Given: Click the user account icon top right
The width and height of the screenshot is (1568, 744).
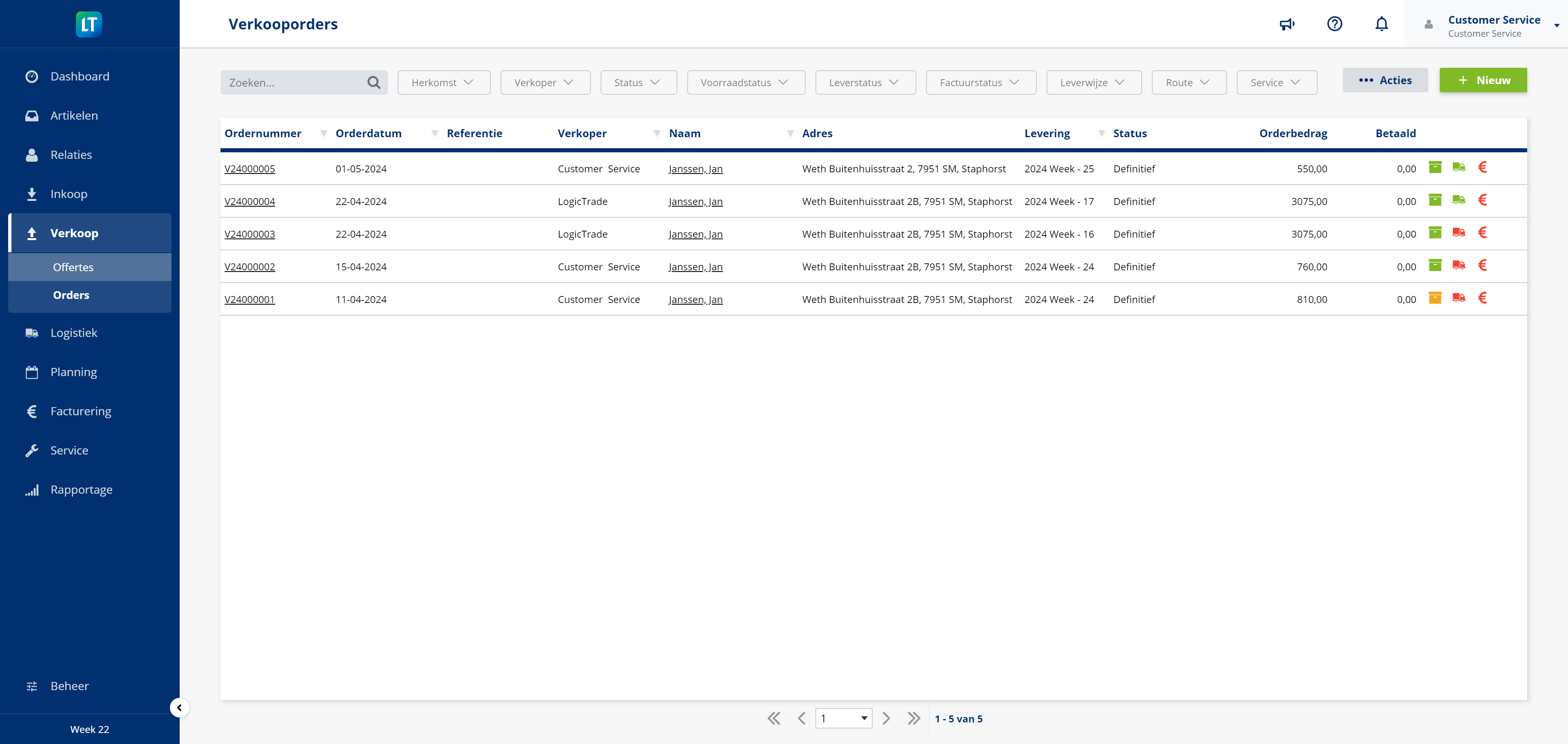Looking at the screenshot, I should point(1428,24).
